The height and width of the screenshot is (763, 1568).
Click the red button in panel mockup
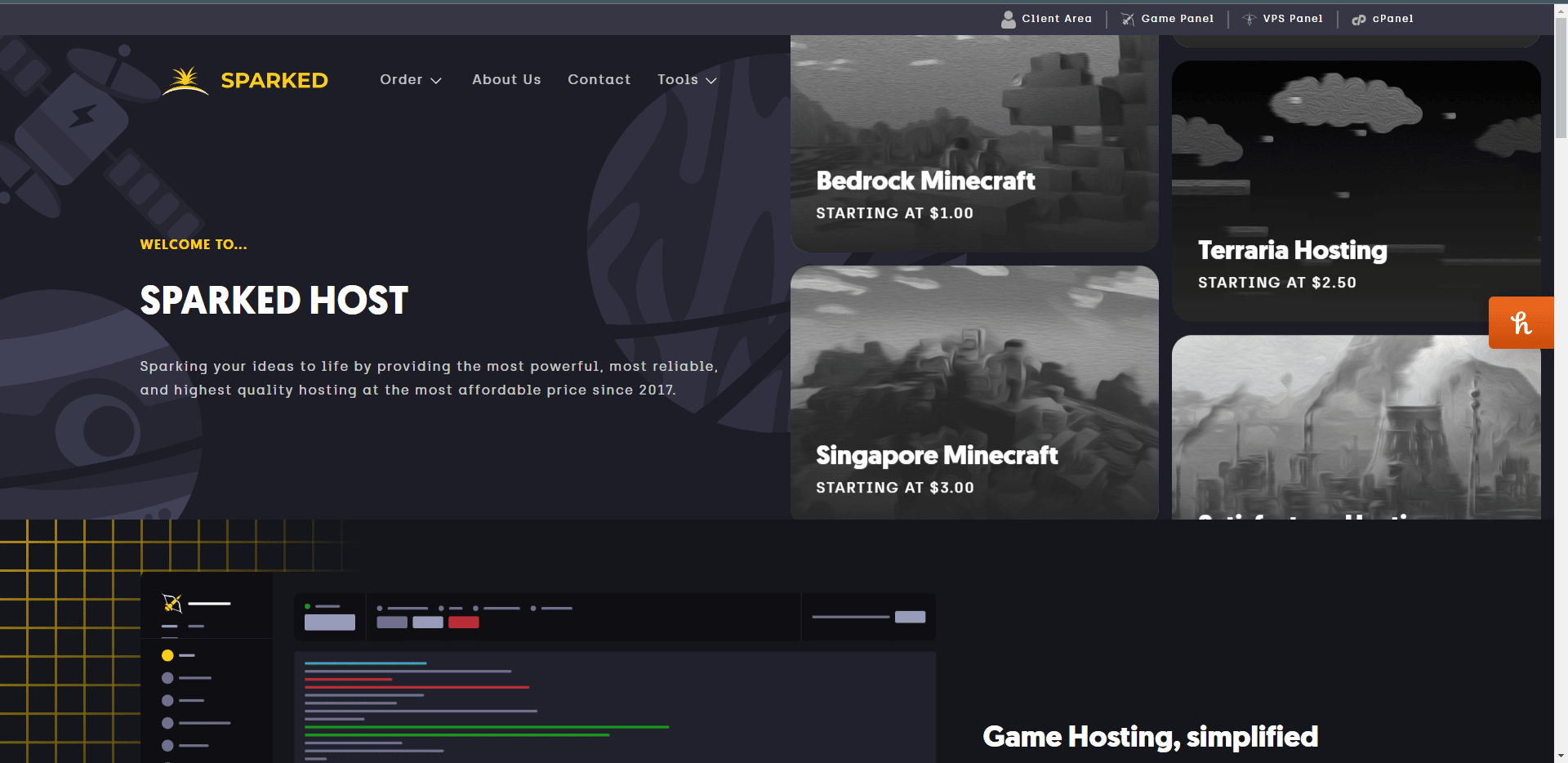(464, 622)
